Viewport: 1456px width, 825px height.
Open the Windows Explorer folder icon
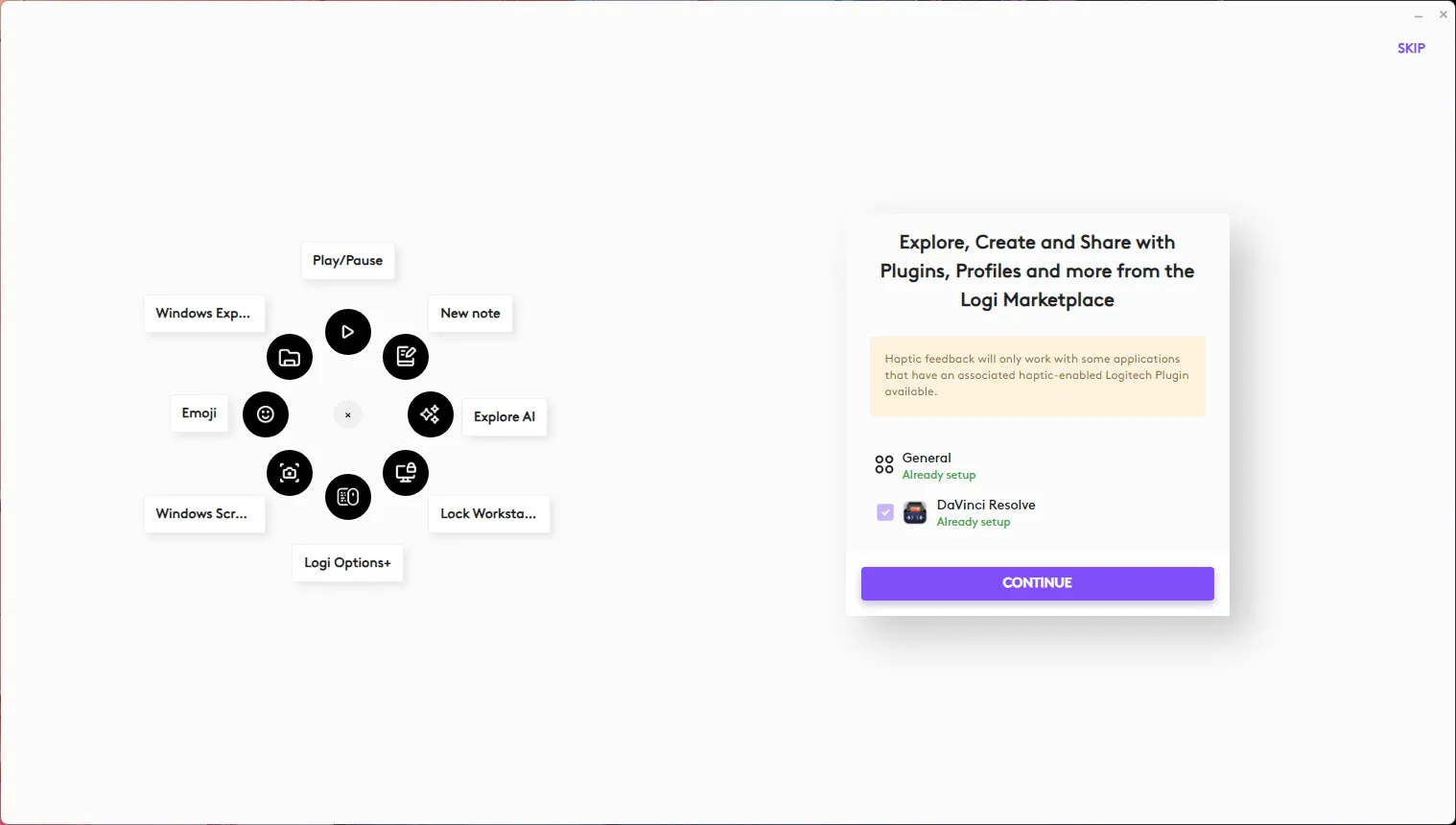pos(290,357)
